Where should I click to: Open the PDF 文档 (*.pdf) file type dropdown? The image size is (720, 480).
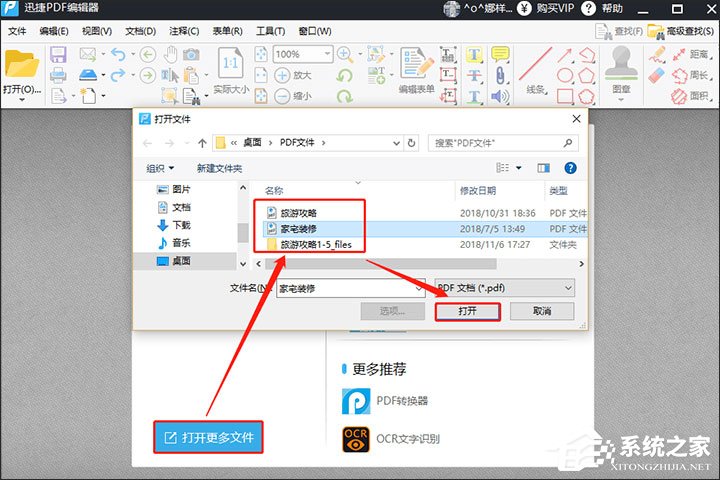point(504,288)
